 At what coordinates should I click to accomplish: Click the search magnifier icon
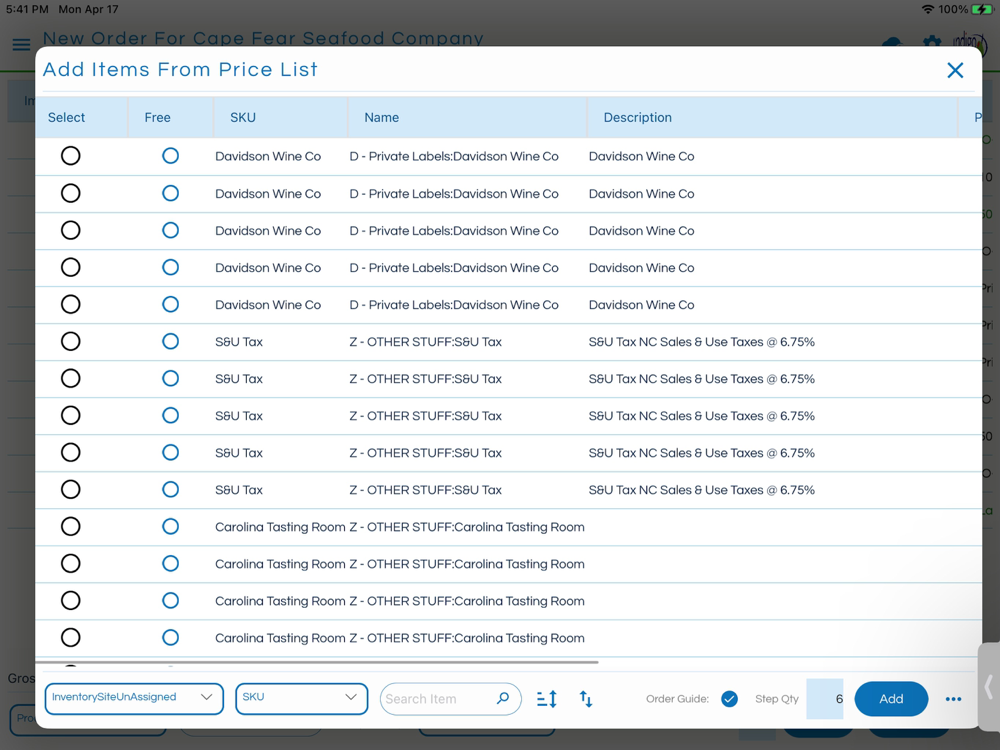[x=503, y=698]
